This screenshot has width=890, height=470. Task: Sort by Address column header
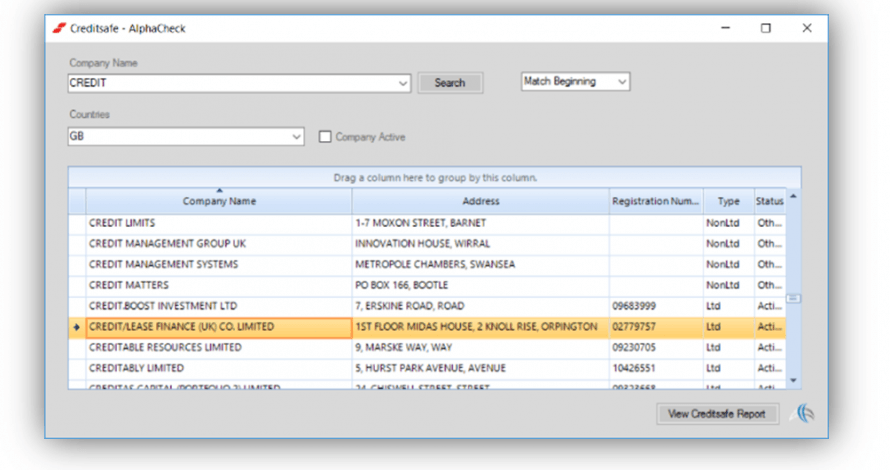pos(481,201)
